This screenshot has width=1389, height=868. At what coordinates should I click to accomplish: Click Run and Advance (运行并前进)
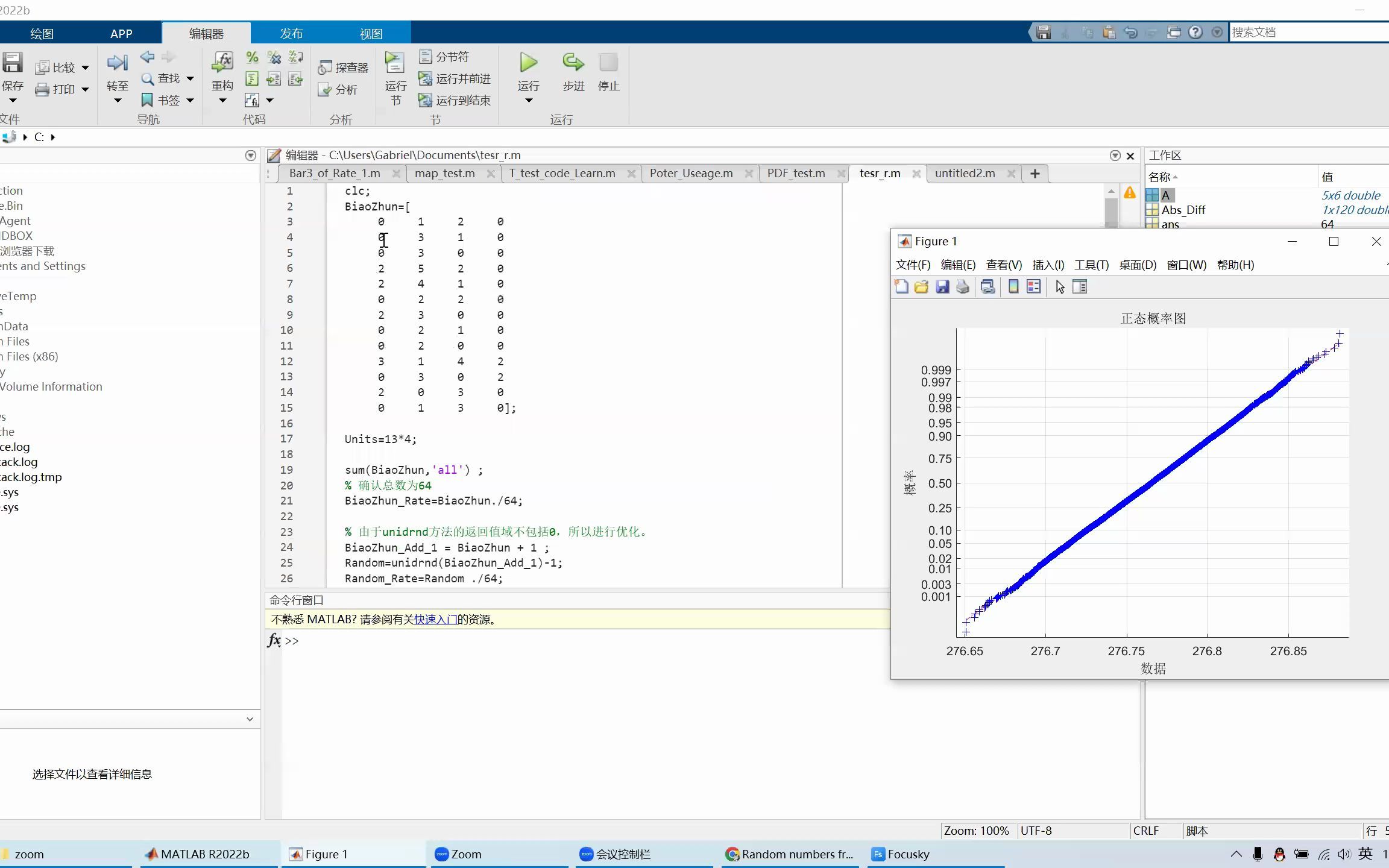(455, 78)
